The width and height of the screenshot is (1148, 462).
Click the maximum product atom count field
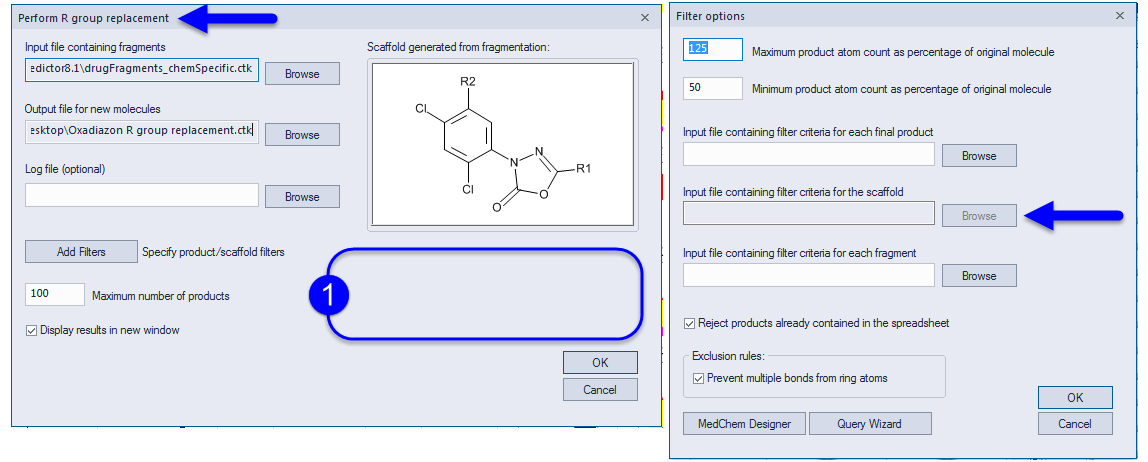(x=713, y=50)
